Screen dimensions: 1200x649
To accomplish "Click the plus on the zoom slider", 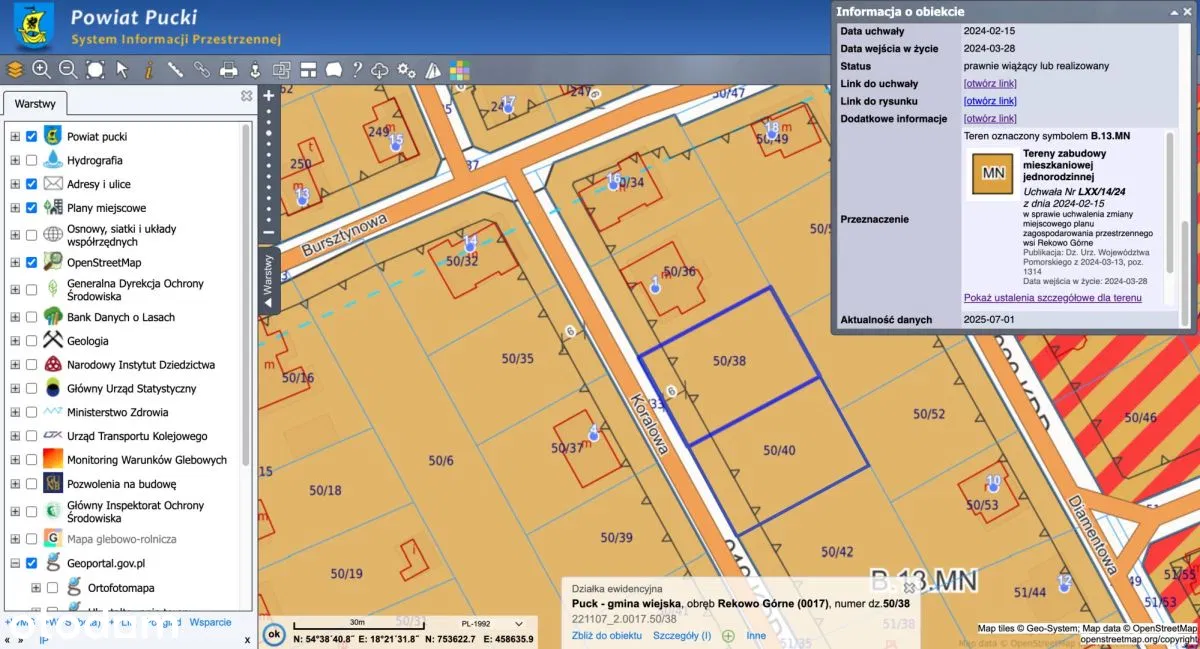I will [x=268, y=97].
